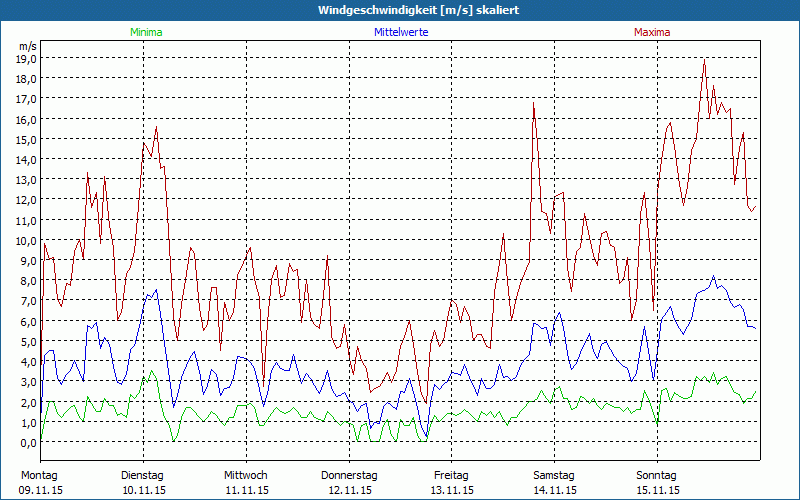Select the blue Mittelwerte legend label
The width and height of the screenshot is (800, 500).
coord(401,32)
